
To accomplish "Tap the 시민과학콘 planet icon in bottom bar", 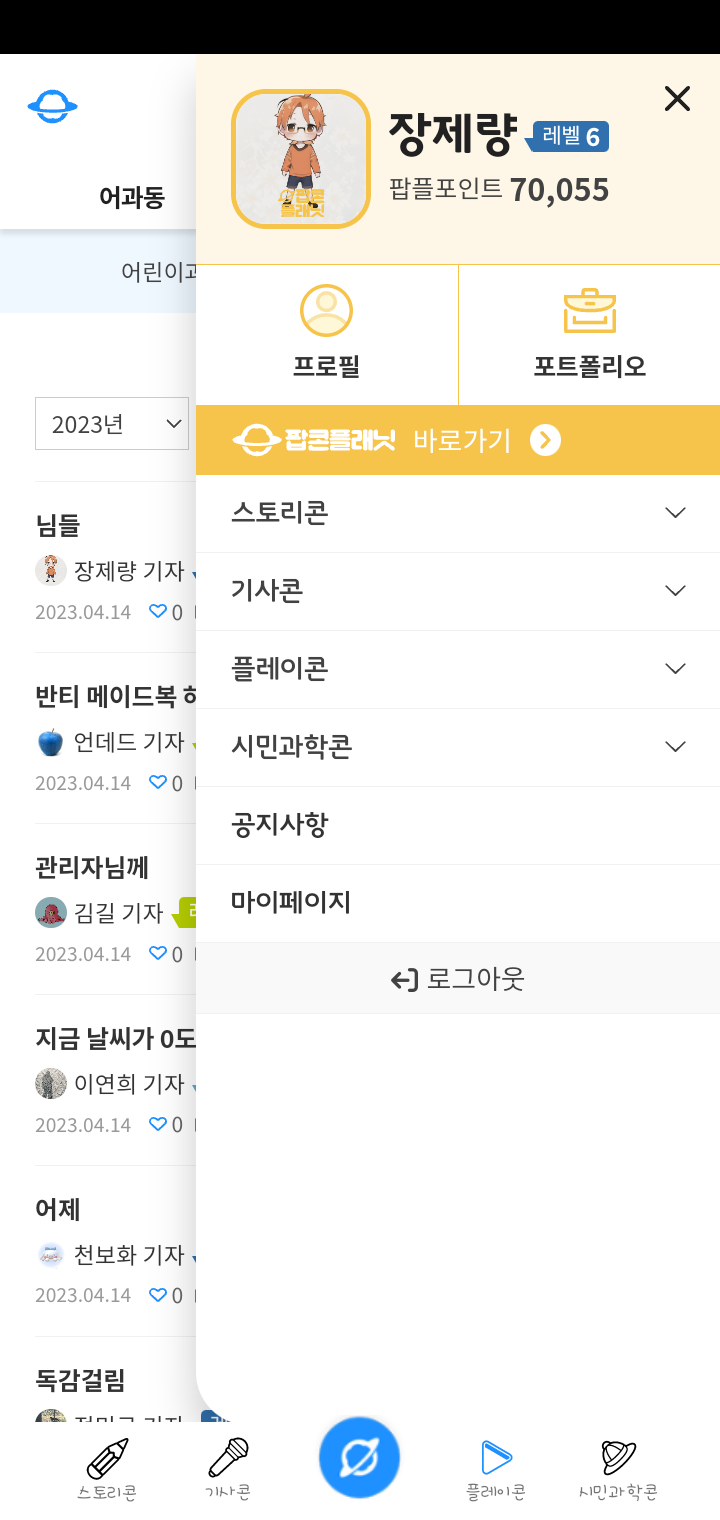I will [618, 1458].
